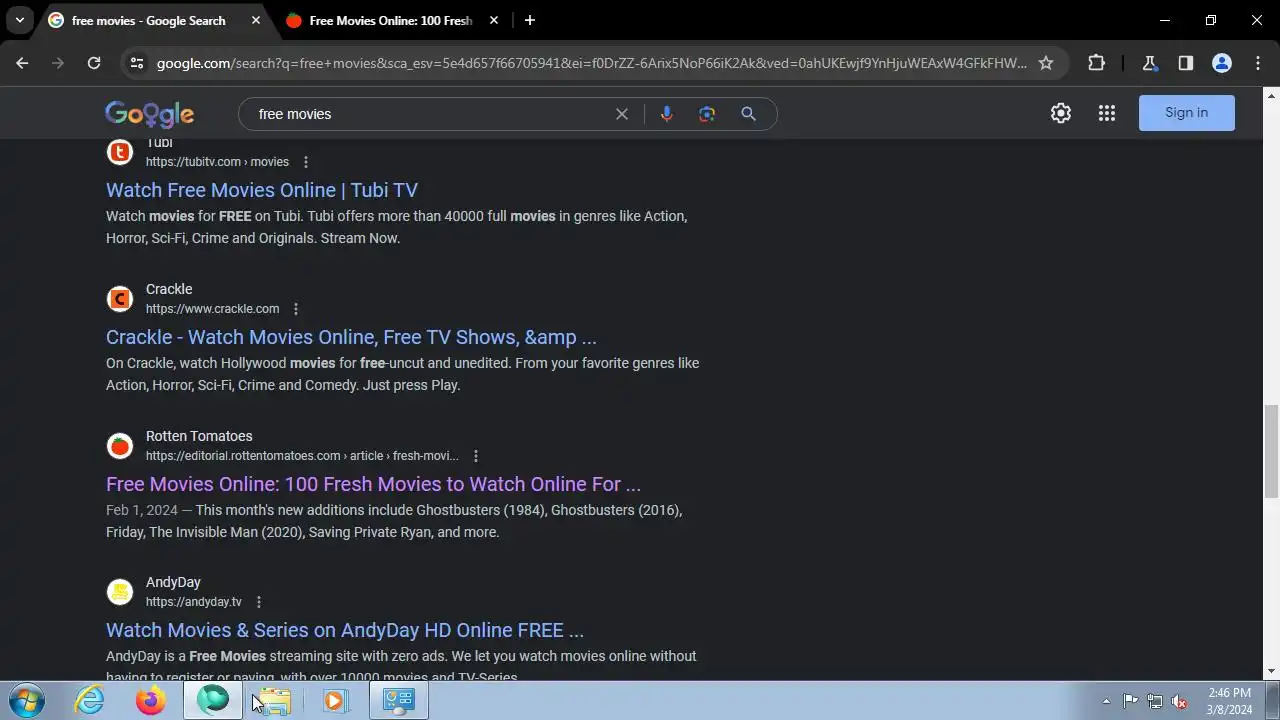Open Google quick settings gear
The image size is (1280, 720).
point(1061,113)
